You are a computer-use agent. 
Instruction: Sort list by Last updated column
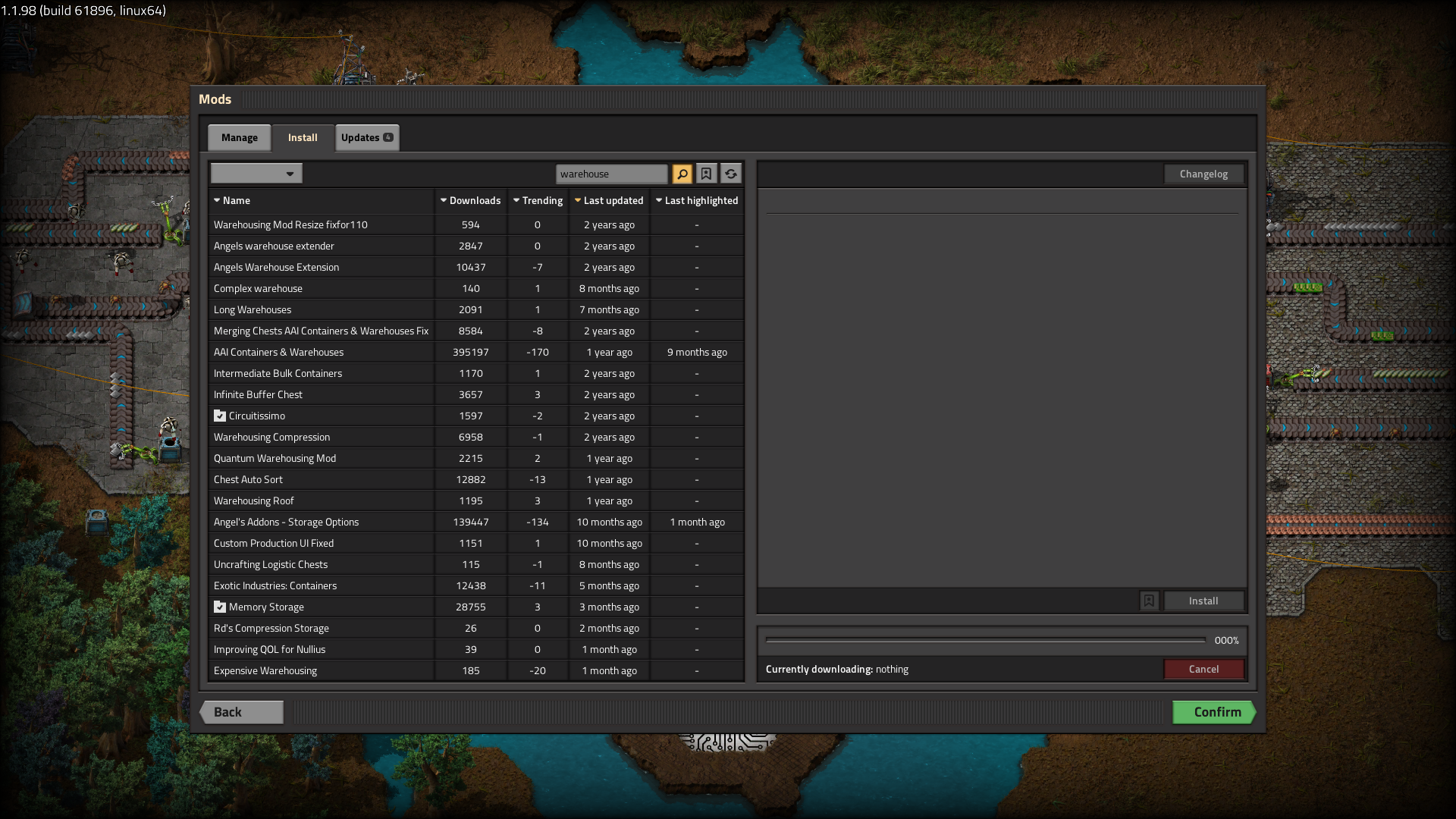pyautogui.click(x=609, y=200)
